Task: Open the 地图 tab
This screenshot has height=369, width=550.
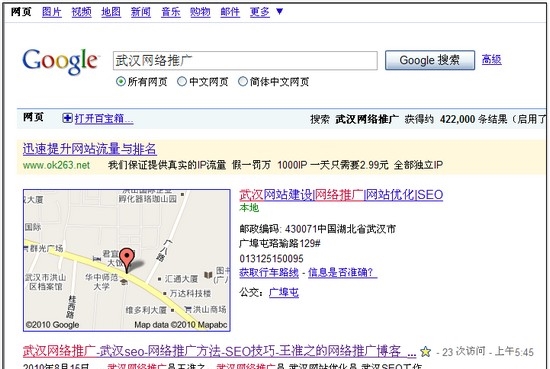Action: pyautogui.click(x=111, y=12)
